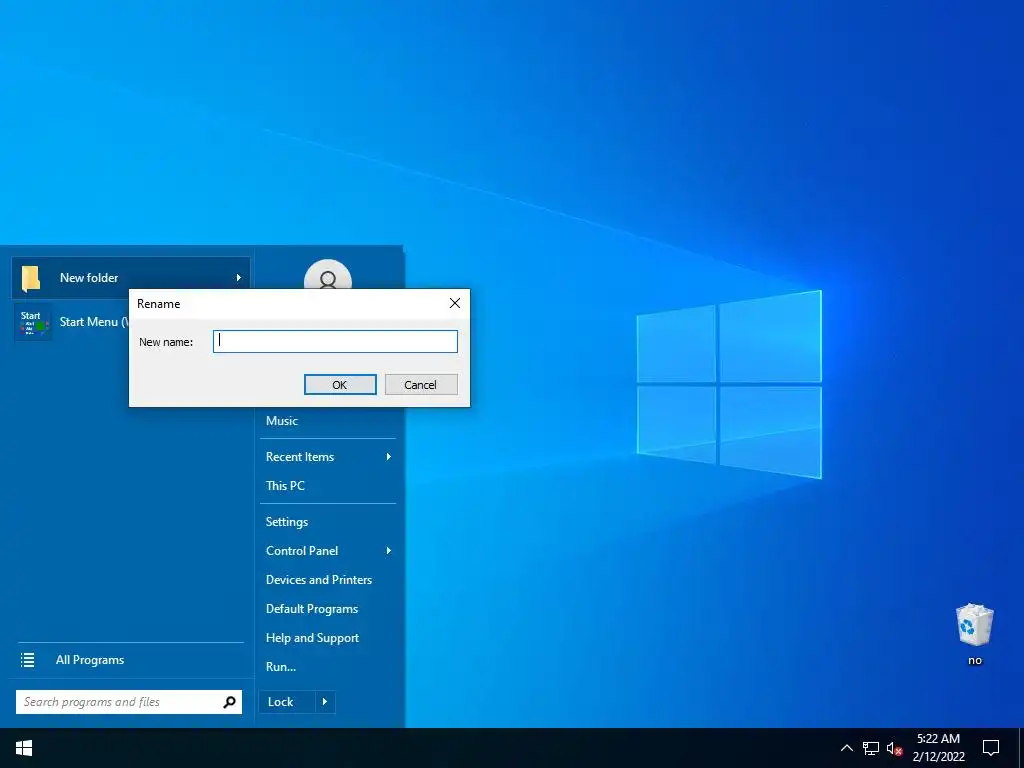Open the Start Menu (Windows) app icon
Image resolution: width=1024 pixels, height=768 pixels.
click(x=33, y=322)
